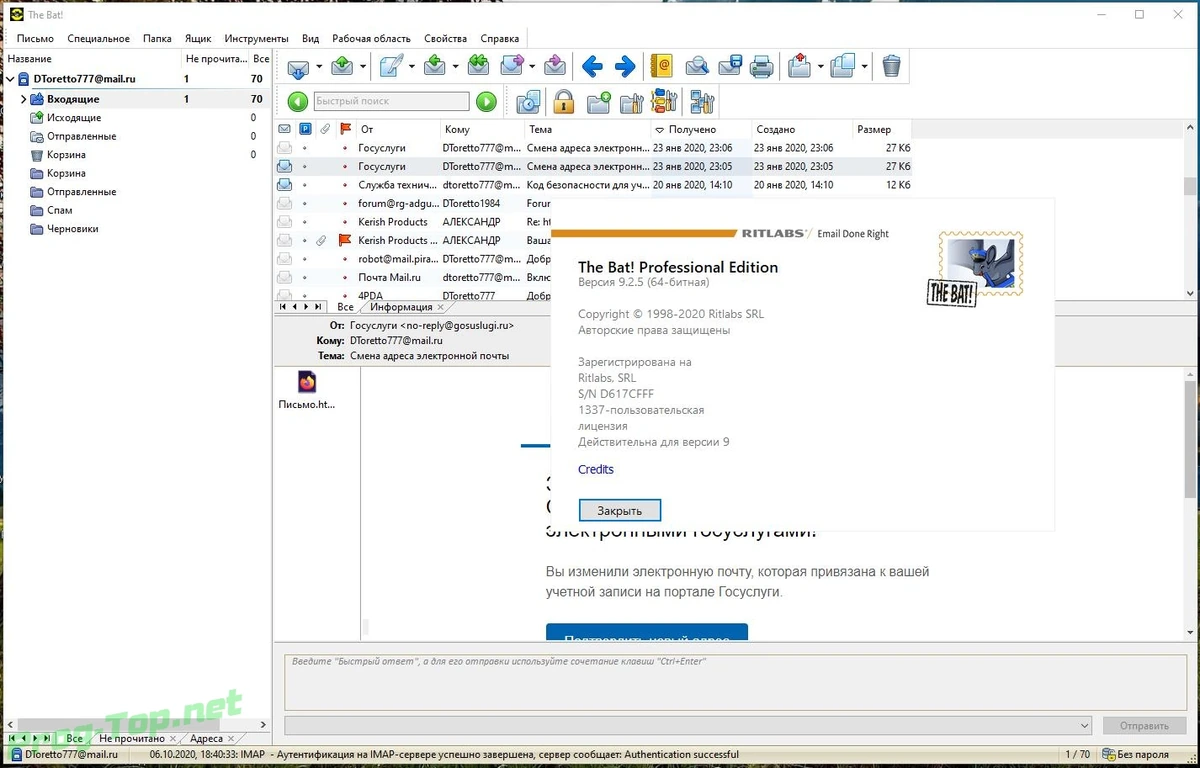Open the Инструменты menu

coord(257,38)
